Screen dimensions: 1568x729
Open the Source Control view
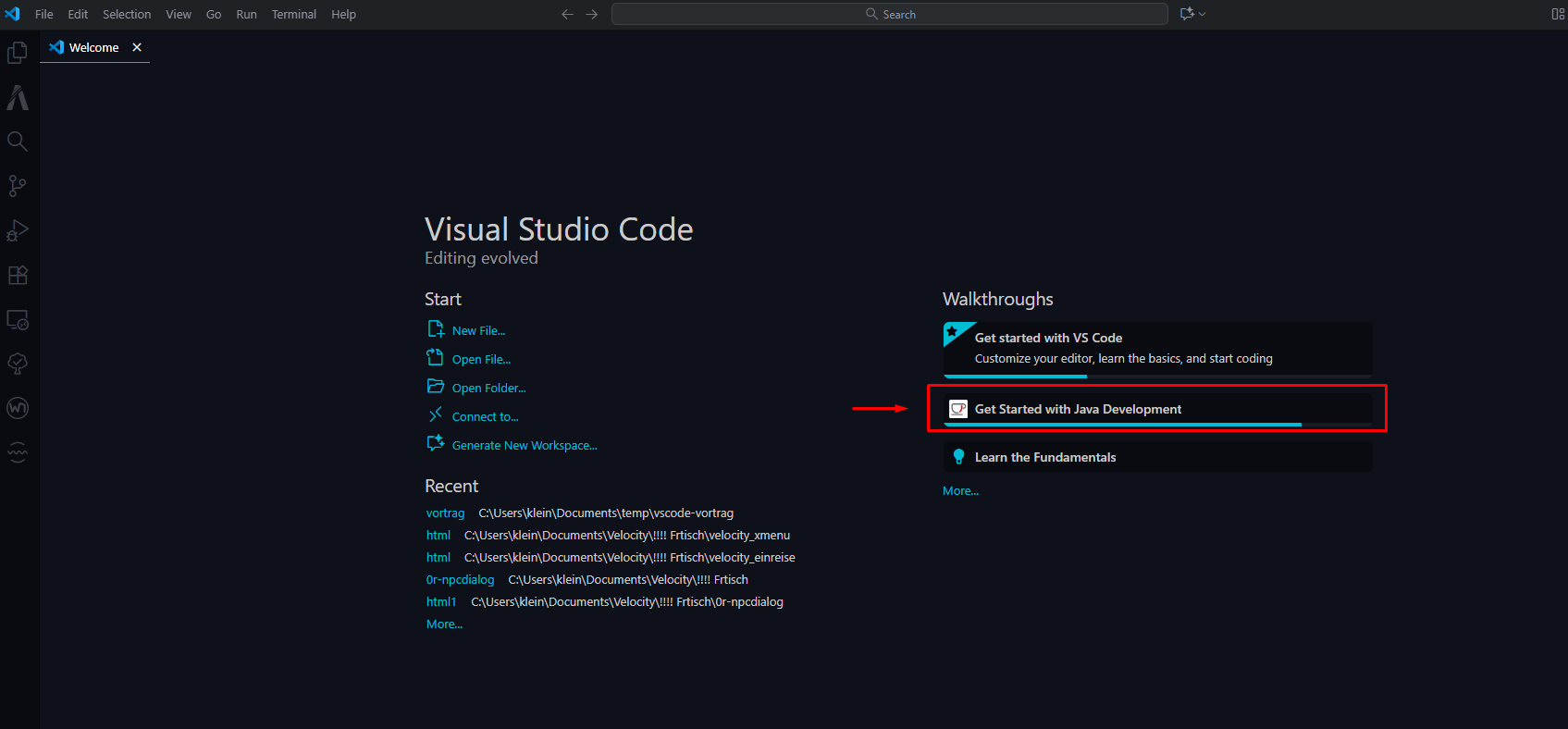pyautogui.click(x=18, y=186)
